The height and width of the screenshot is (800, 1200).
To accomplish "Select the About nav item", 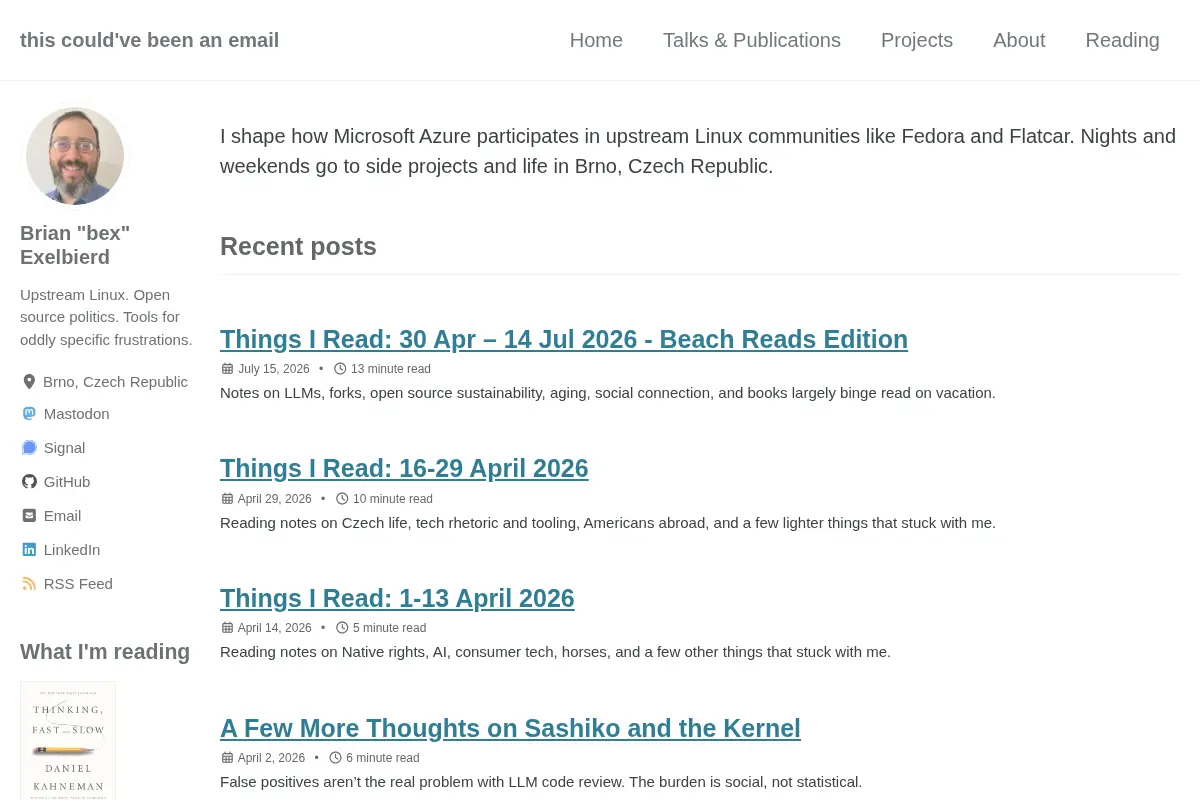I will [1019, 40].
